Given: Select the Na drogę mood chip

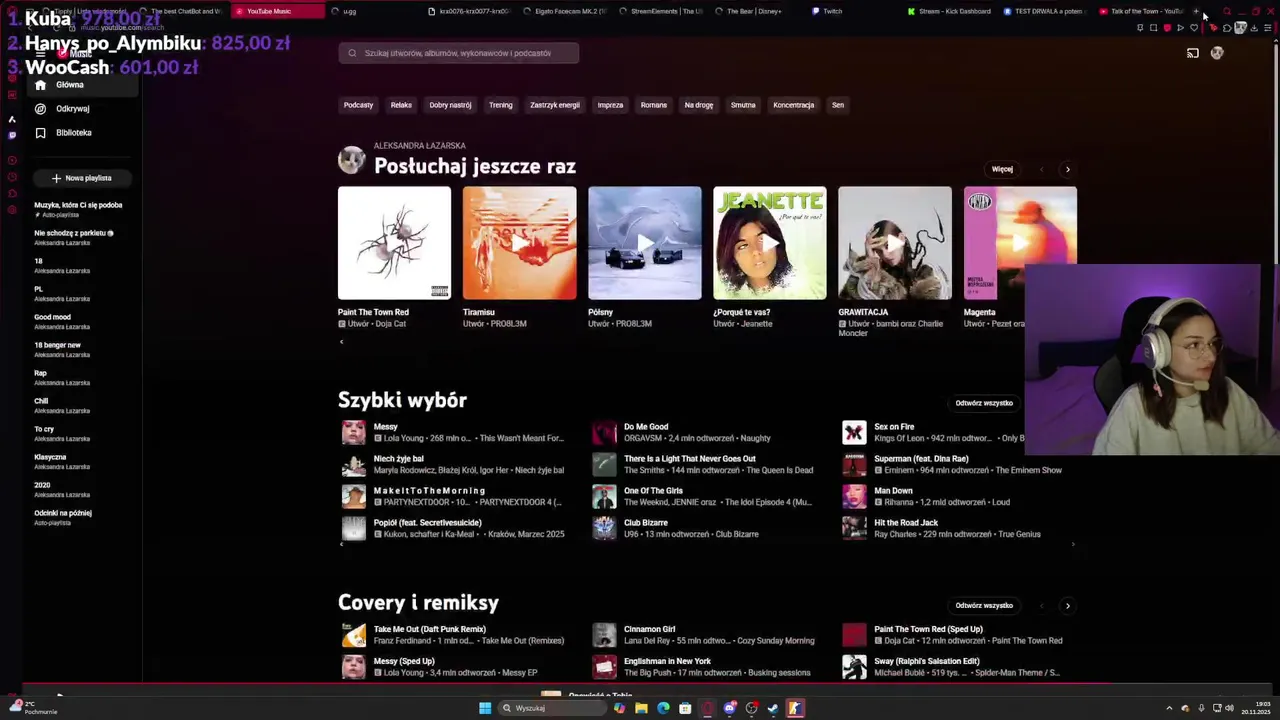Looking at the screenshot, I should click(699, 105).
